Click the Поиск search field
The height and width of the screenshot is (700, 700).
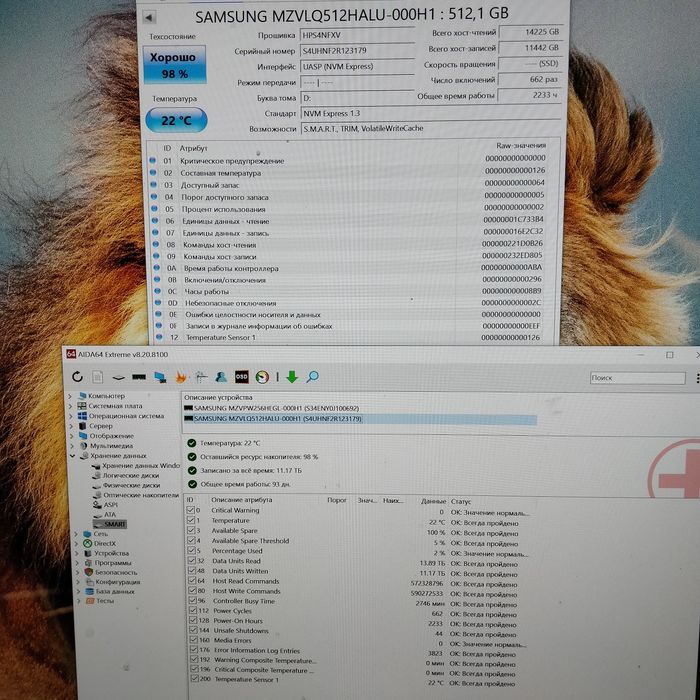click(638, 378)
